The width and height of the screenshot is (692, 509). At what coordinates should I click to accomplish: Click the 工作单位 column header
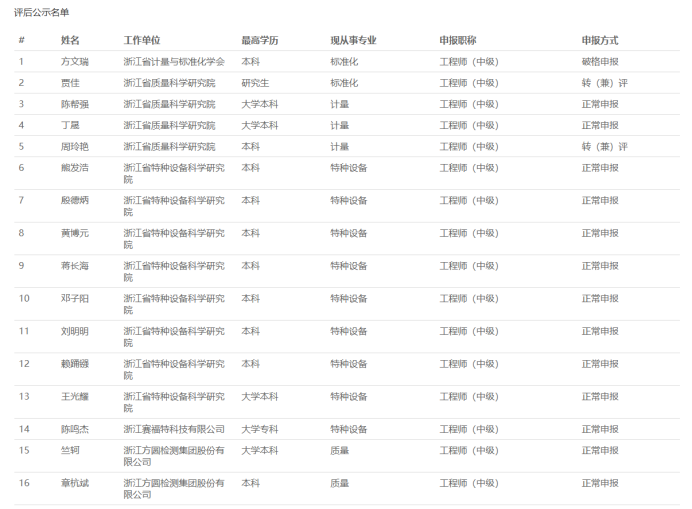tap(141, 40)
